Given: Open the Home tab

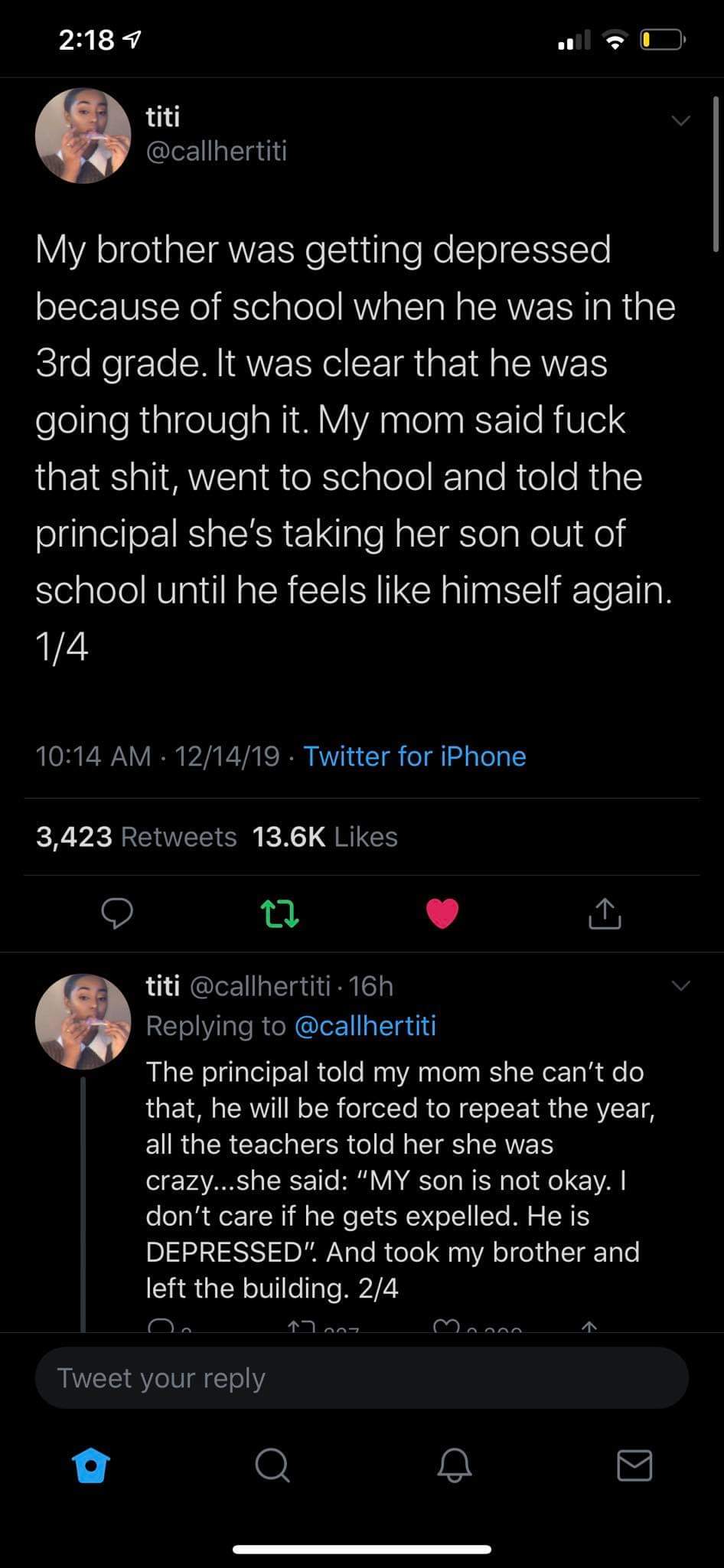Looking at the screenshot, I should (91, 1465).
